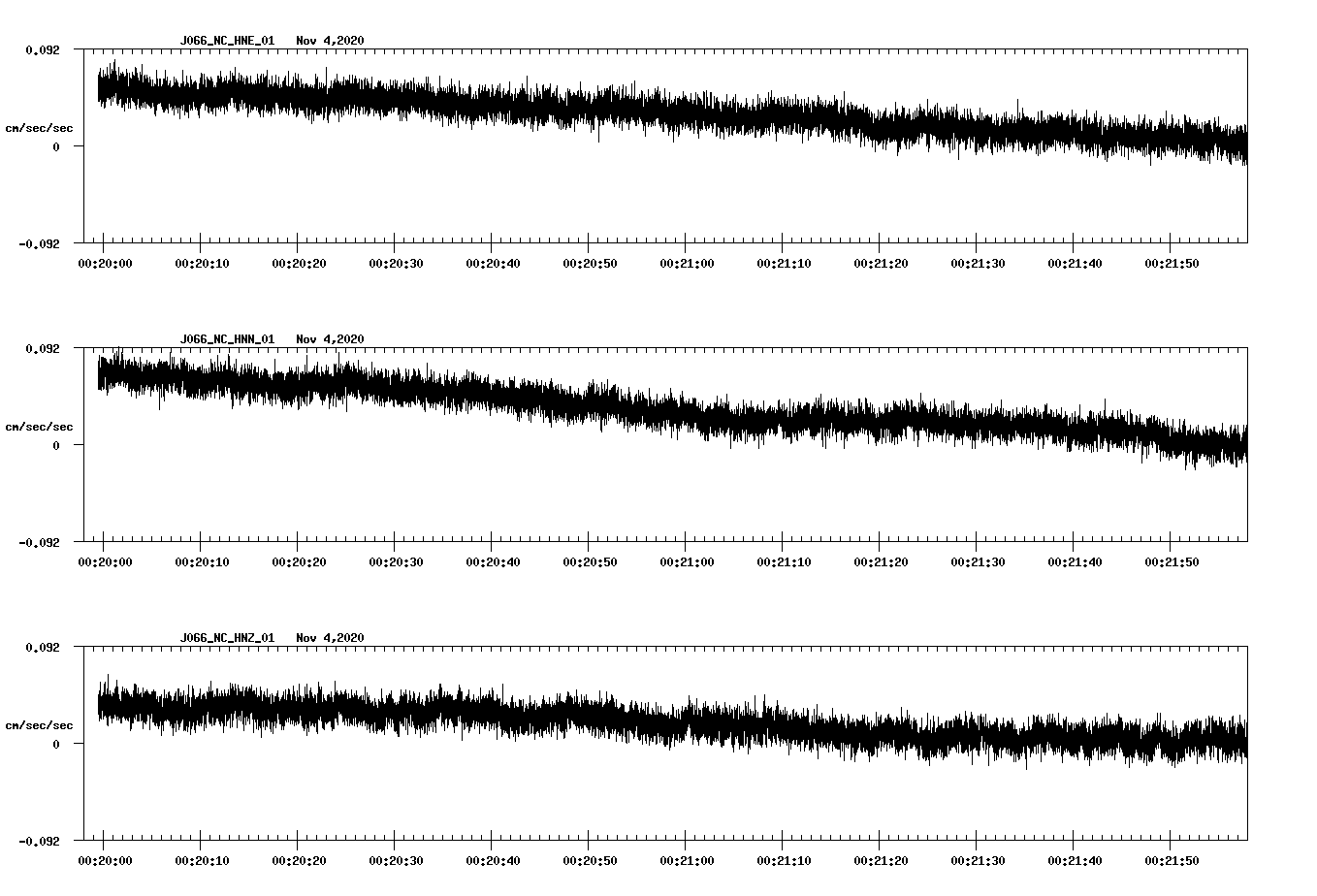The width and height of the screenshot is (1317, 896).
Task: Click the -0.092 amplitude label on the bottom plot
Action: click(40, 843)
